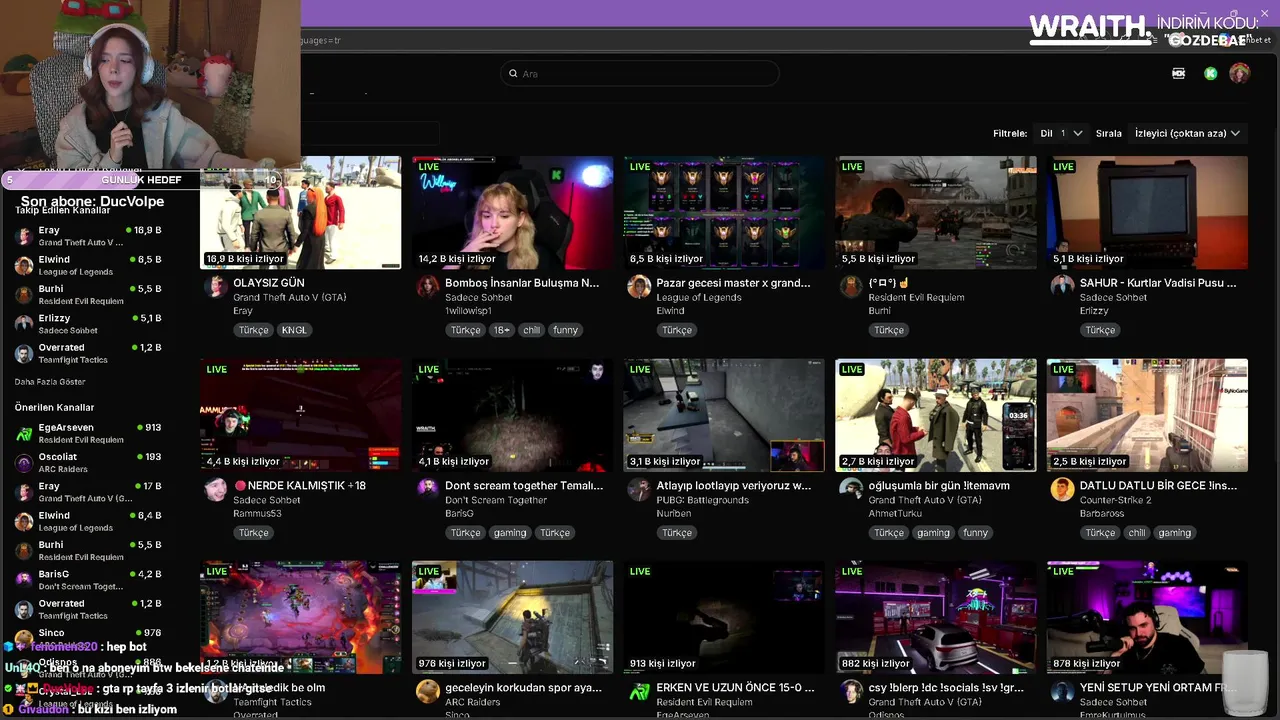1280x720 pixels.
Task: Open Erlizzy stream thumbnail with 5,1 B viewers
Action: pyautogui.click(x=1147, y=212)
